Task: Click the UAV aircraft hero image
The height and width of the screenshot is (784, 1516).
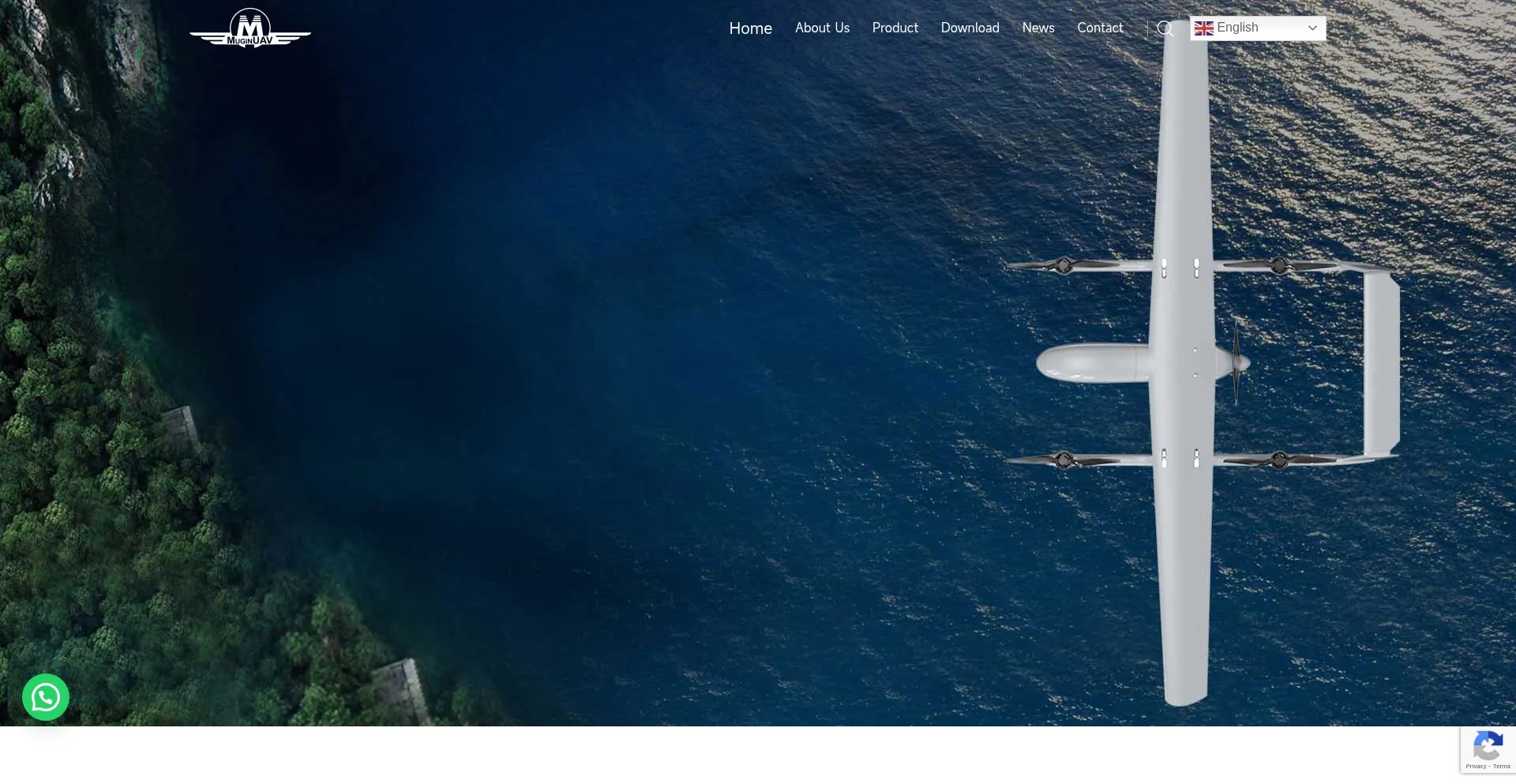Action: [1203, 365]
